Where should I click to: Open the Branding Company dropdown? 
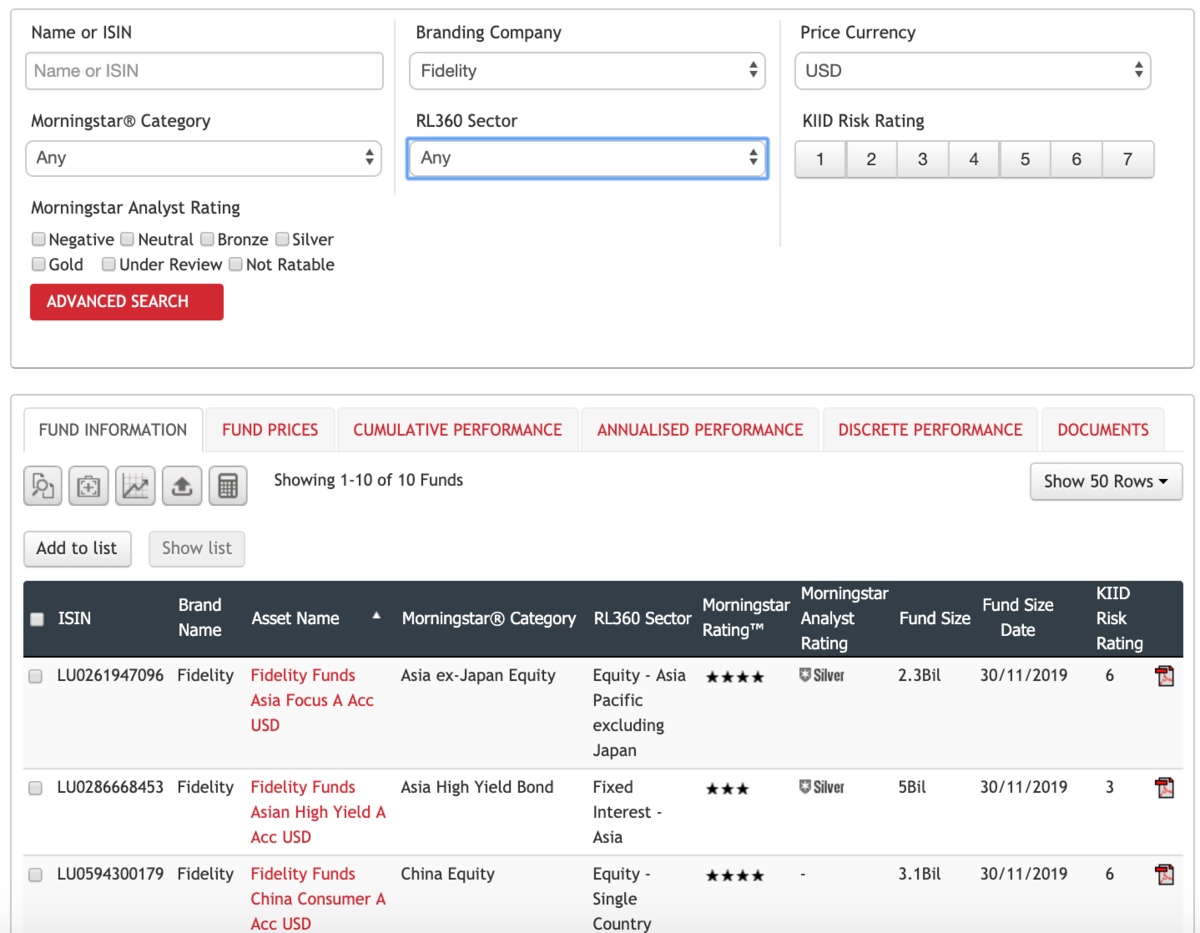[x=587, y=71]
